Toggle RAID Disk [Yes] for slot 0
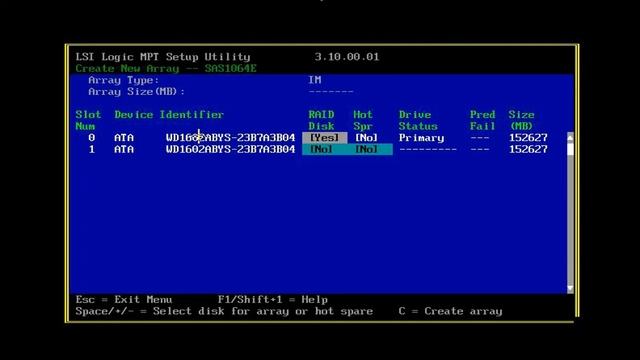This screenshot has width=640, height=360. pos(324,138)
